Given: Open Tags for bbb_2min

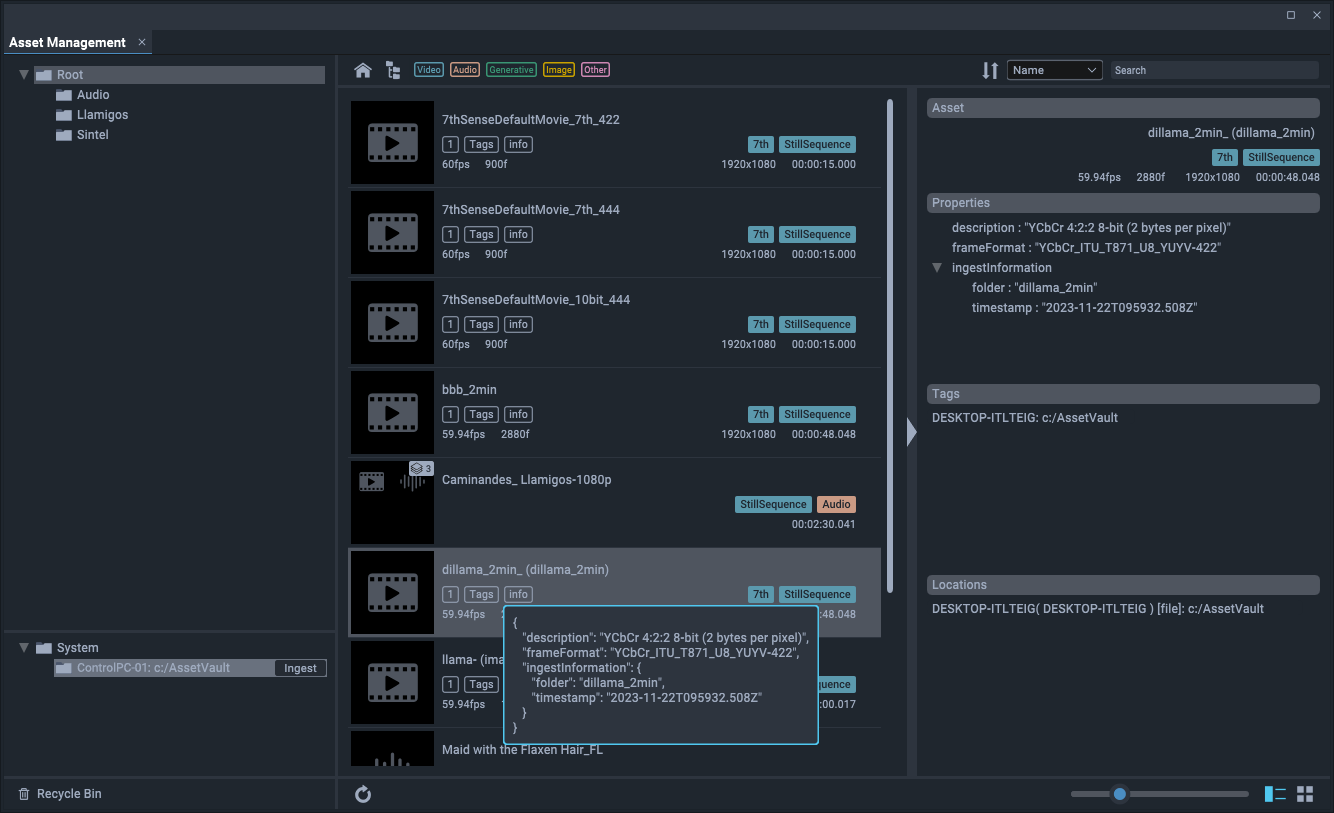Looking at the screenshot, I should (x=482, y=414).
